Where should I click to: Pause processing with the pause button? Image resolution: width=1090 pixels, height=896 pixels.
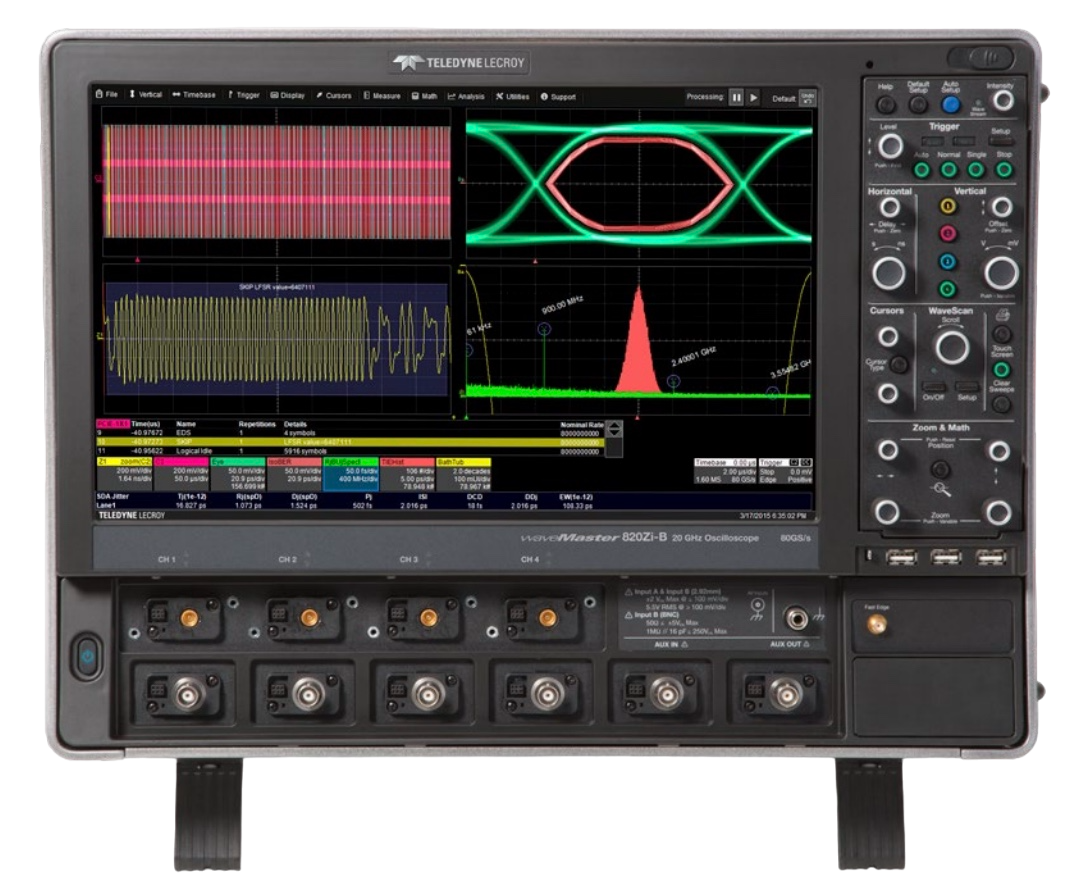click(x=736, y=97)
